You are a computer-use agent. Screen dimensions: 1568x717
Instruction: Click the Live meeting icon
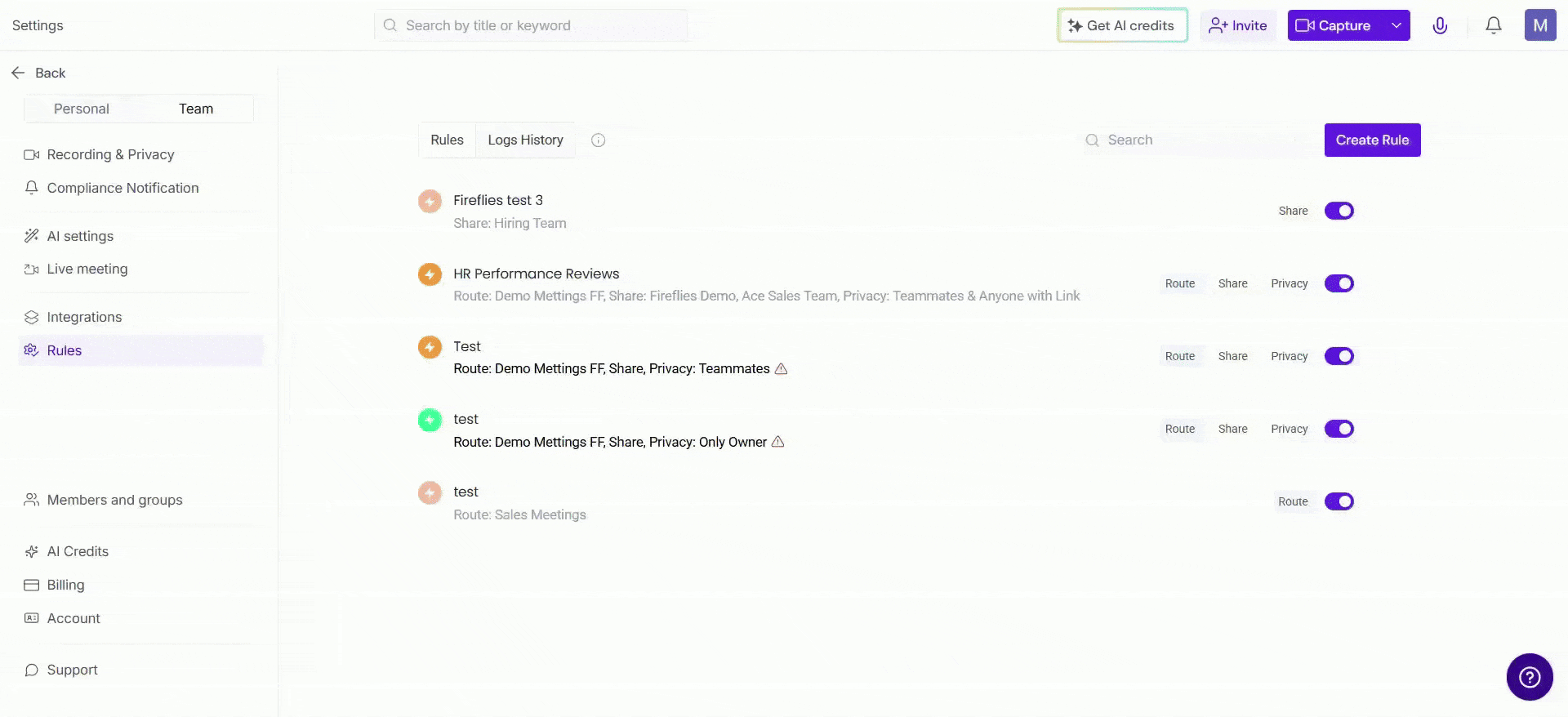click(32, 269)
